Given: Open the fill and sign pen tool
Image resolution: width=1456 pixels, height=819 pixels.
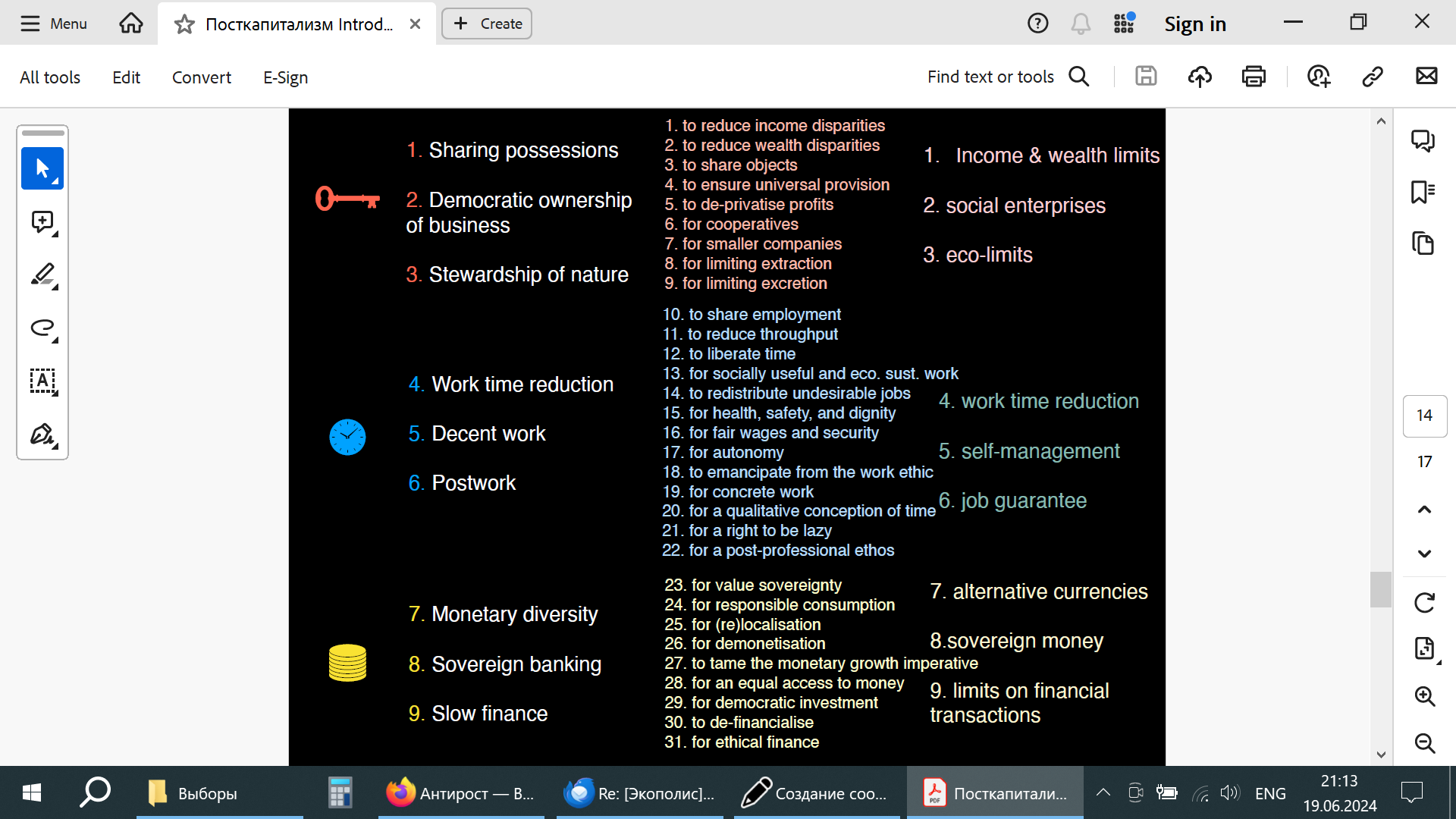Looking at the screenshot, I should coord(42,435).
